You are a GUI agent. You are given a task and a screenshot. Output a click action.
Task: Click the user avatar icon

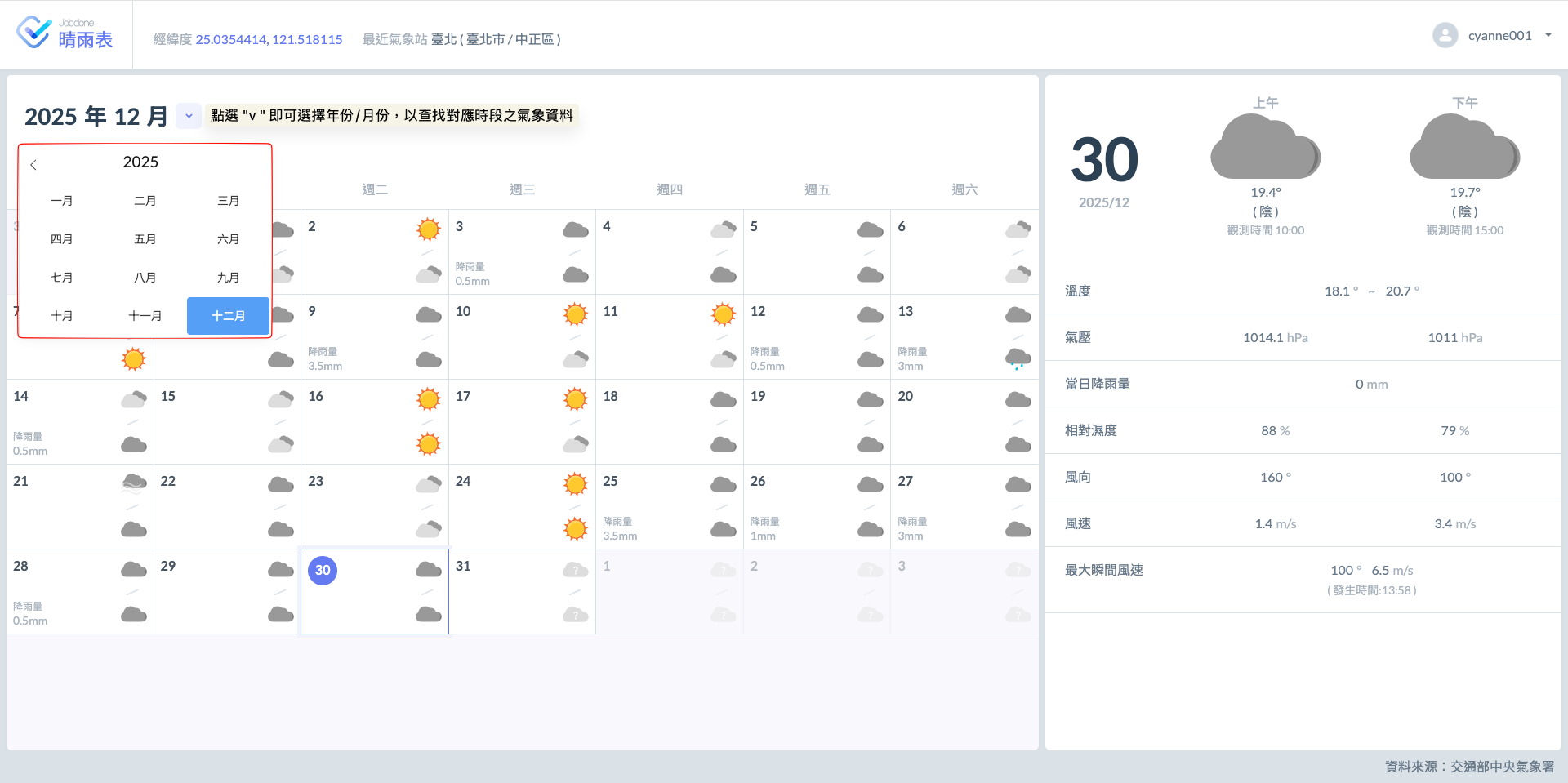pos(1445,35)
